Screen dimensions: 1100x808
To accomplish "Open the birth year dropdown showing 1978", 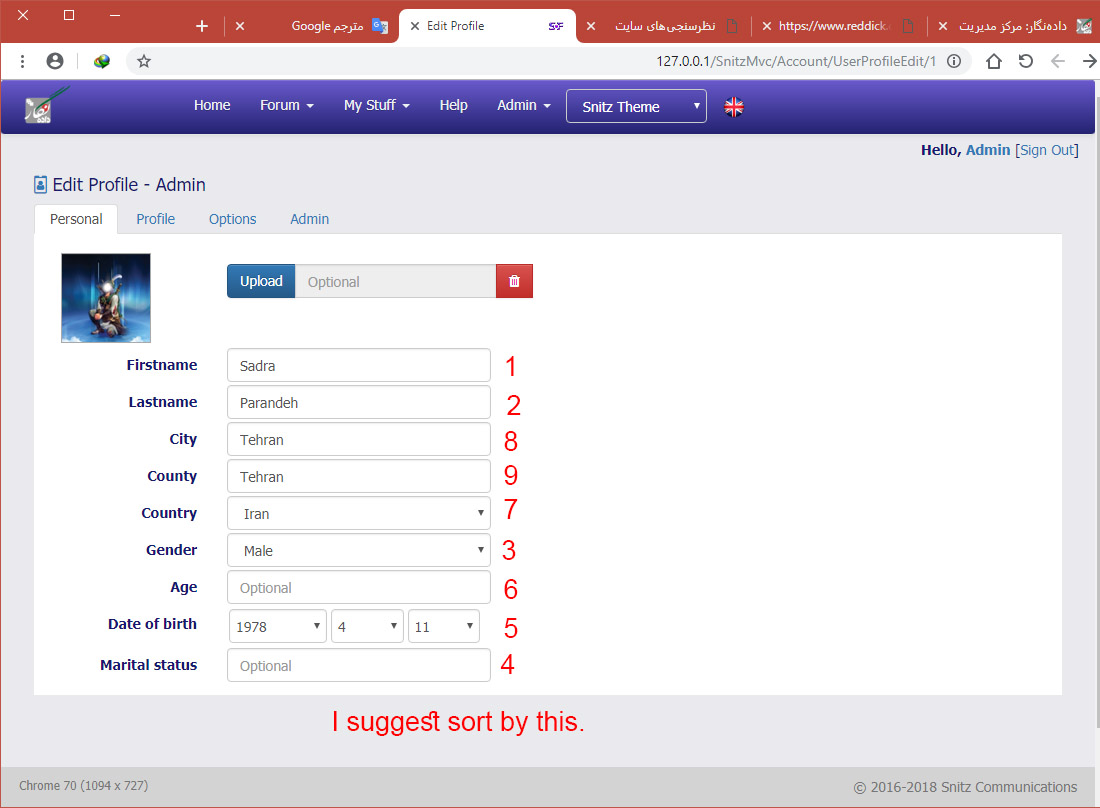I will tap(278, 627).
